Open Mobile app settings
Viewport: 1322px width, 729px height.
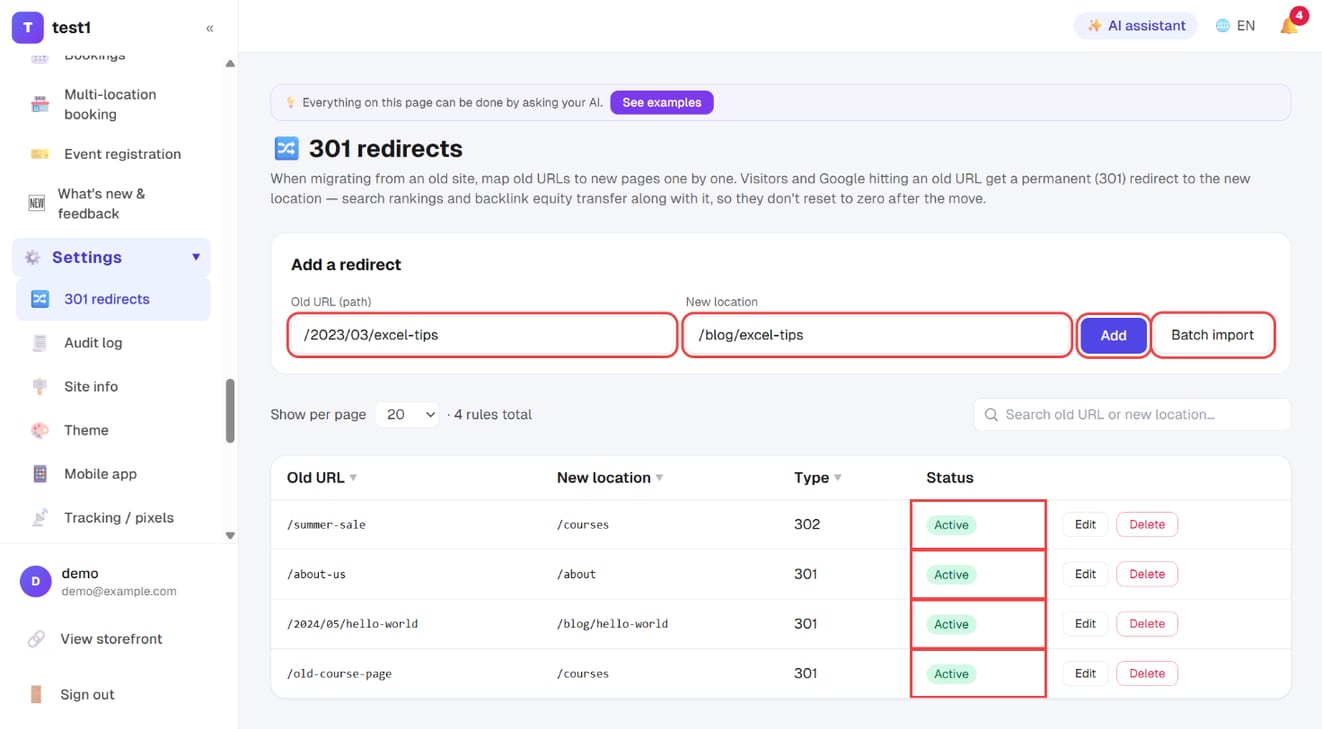[113, 474]
